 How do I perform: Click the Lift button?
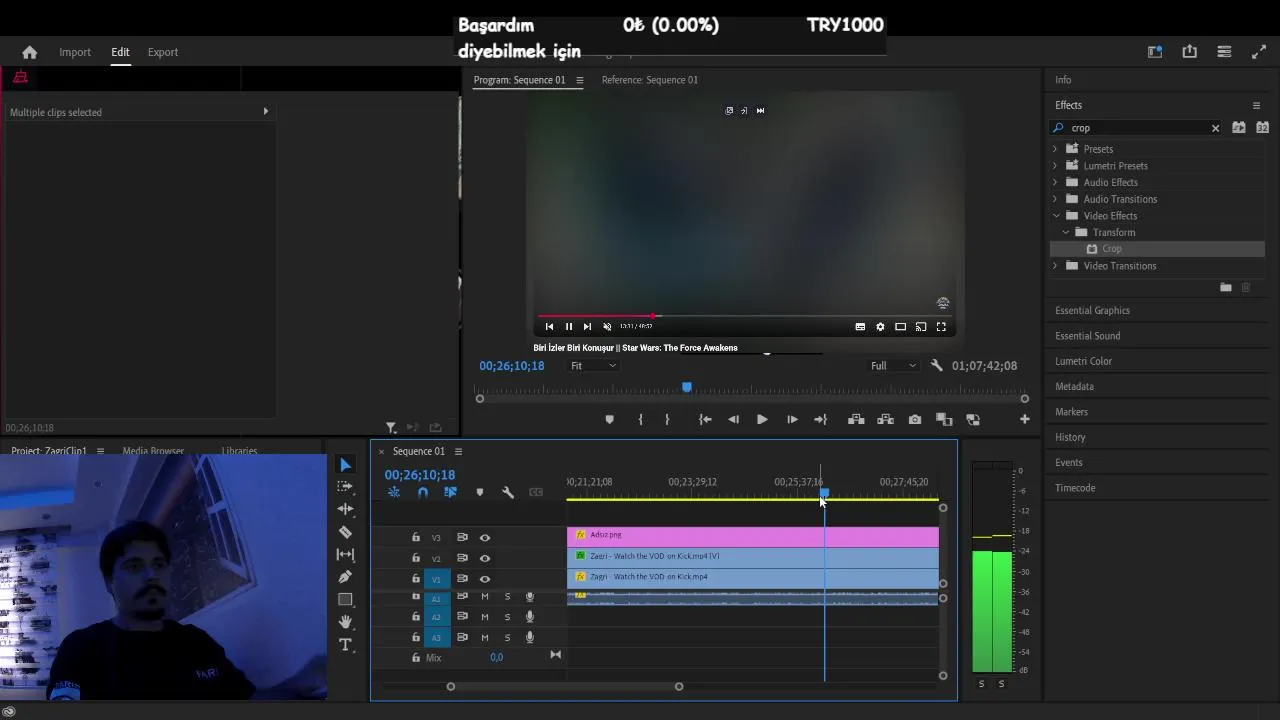click(856, 420)
